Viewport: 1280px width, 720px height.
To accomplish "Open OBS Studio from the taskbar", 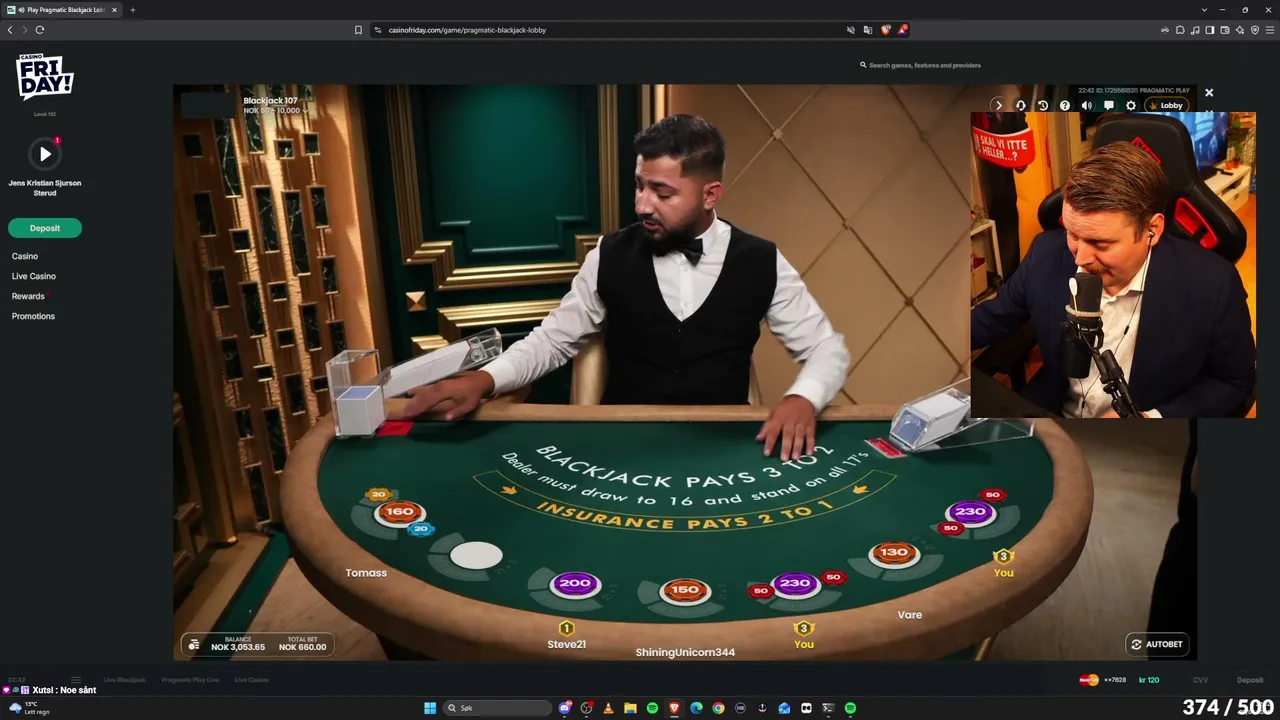I will click(587, 708).
